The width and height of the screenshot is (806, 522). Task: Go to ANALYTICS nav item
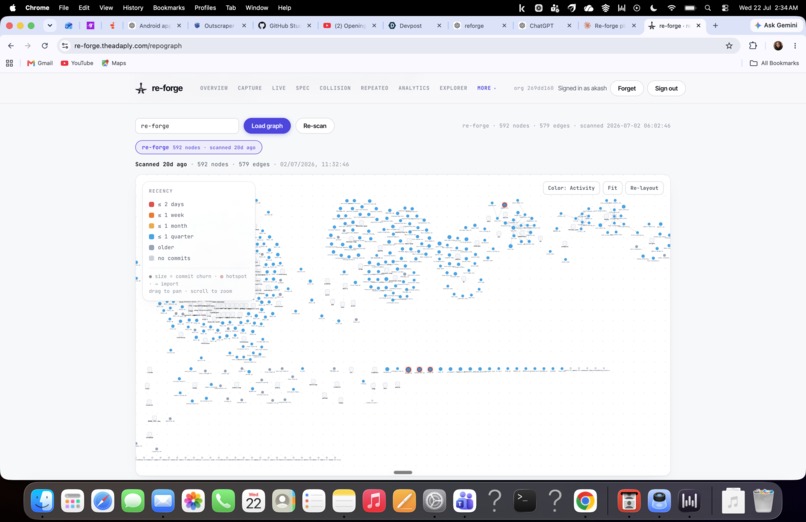tap(414, 88)
